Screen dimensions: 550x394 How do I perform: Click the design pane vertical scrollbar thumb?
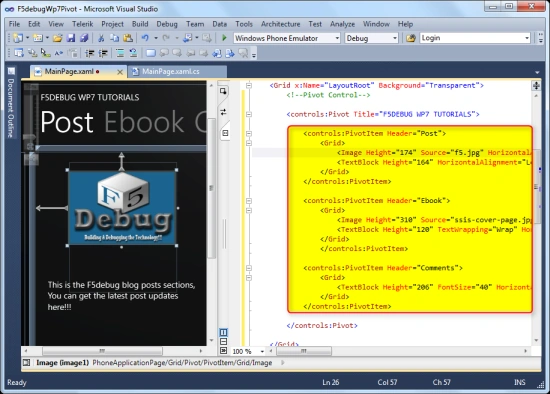click(x=211, y=188)
